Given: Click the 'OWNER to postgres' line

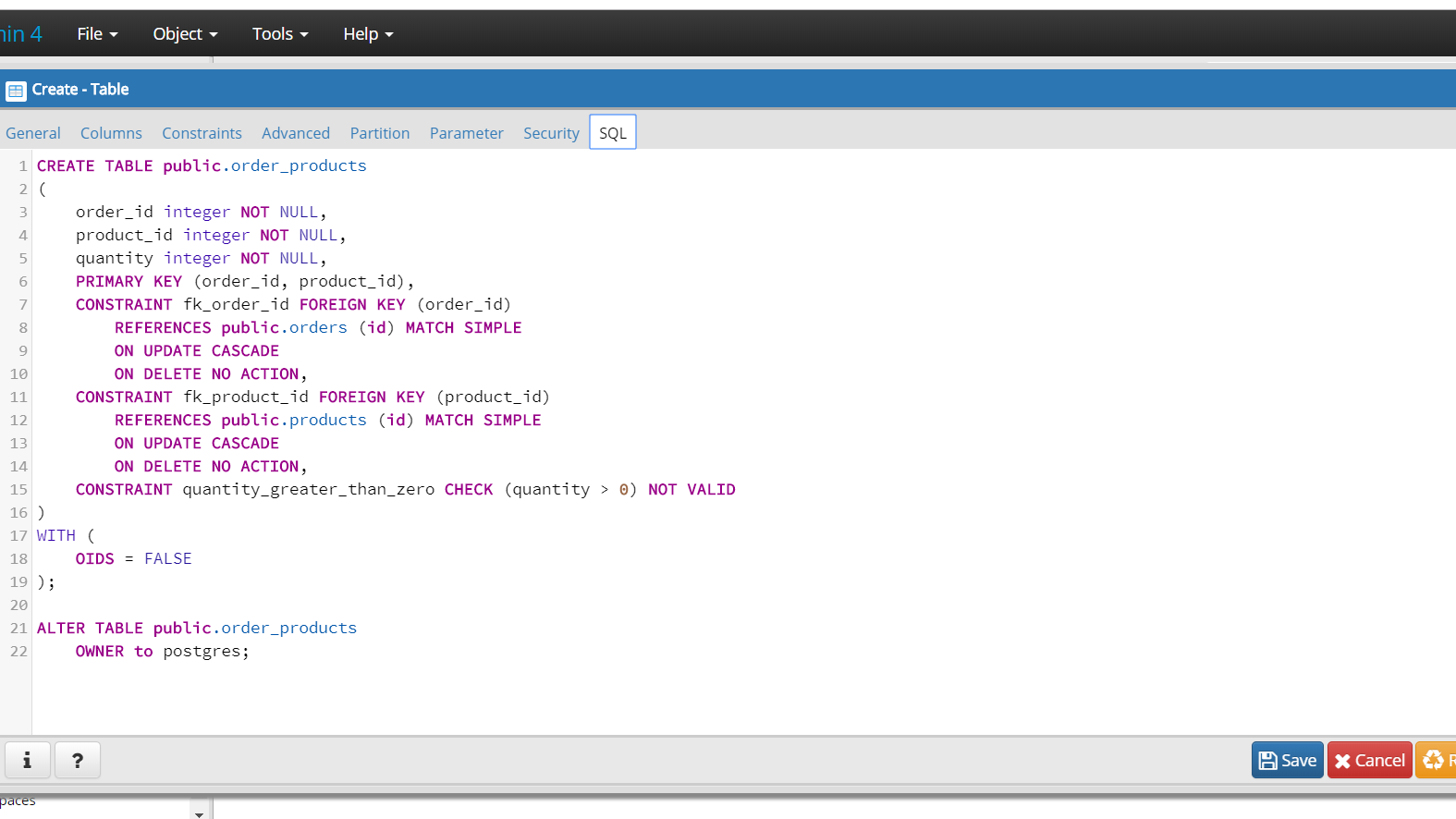Looking at the screenshot, I should 163,651.
